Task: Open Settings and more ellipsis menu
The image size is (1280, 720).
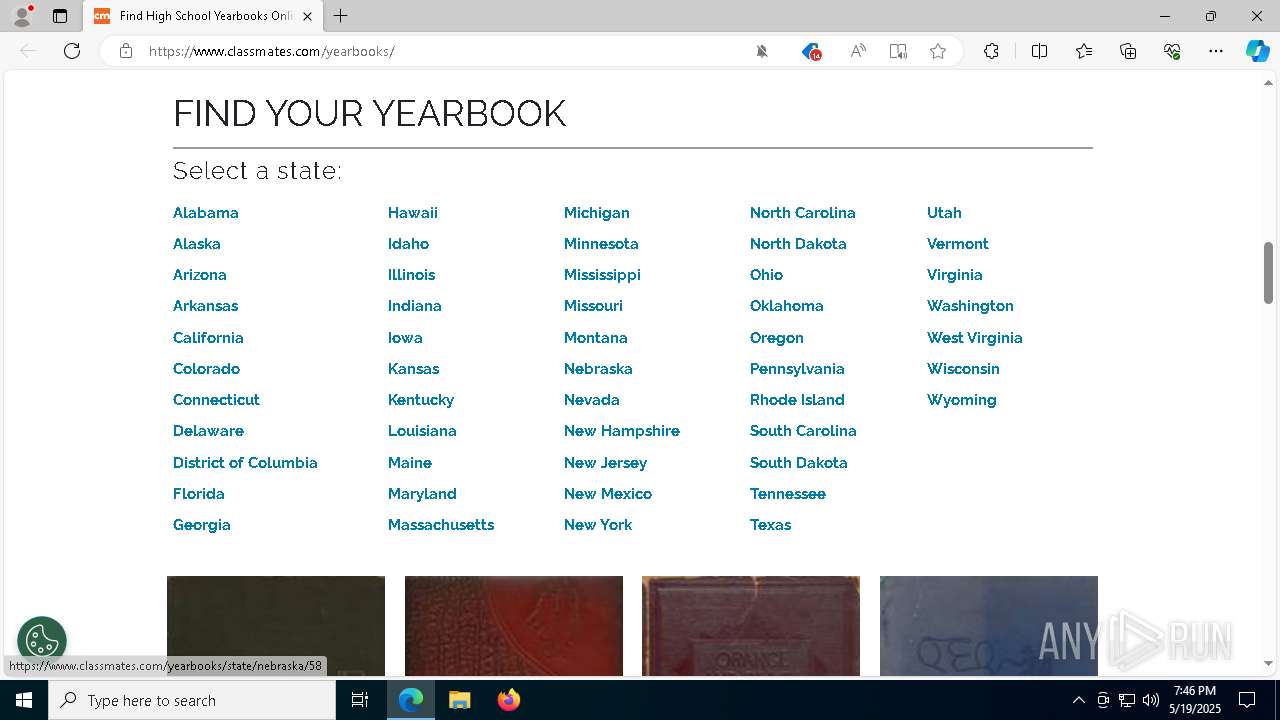Action: click(1216, 51)
